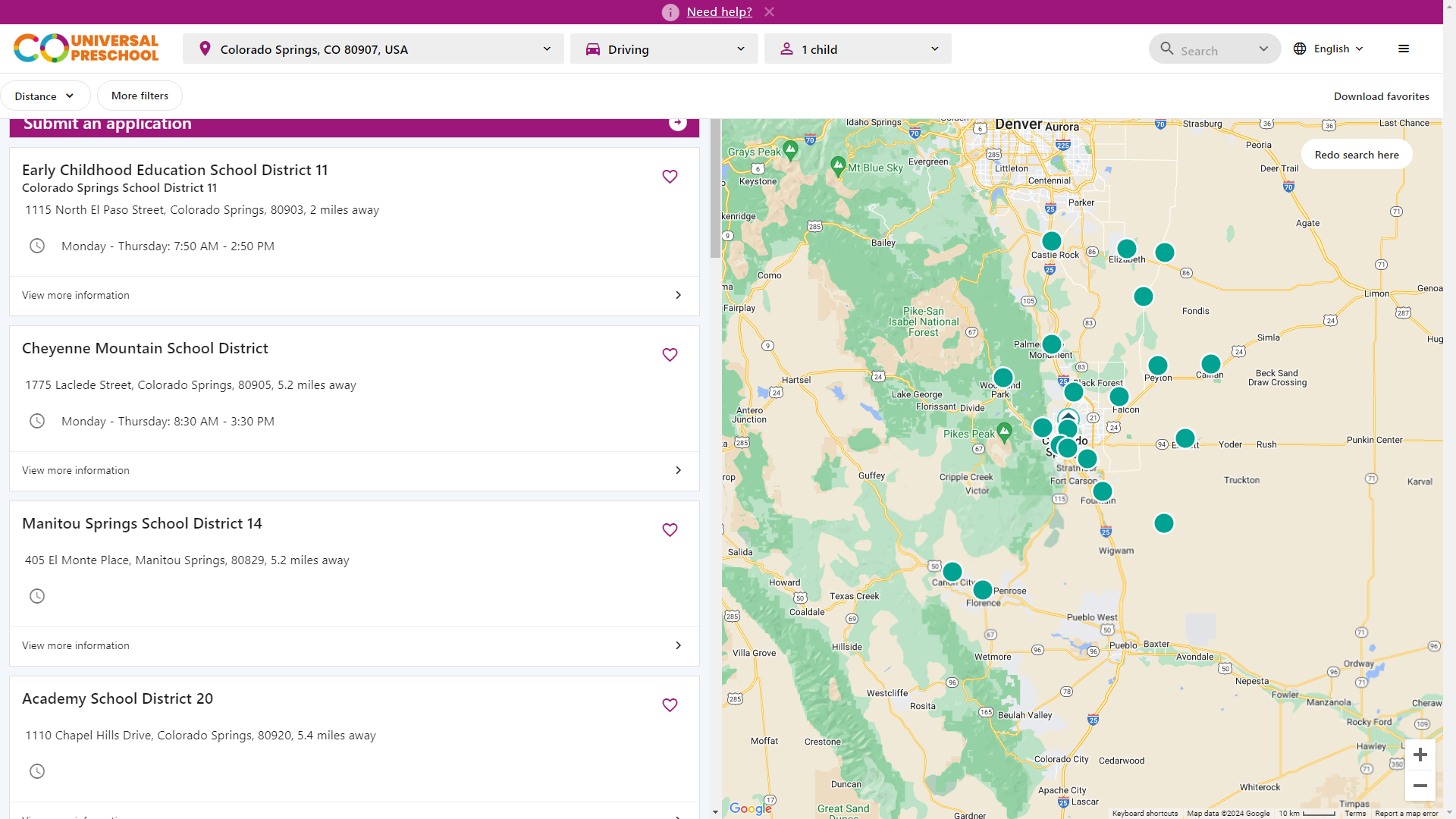The image size is (1456, 819).
Task: Click the Need help info icon
Action: (670, 12)
